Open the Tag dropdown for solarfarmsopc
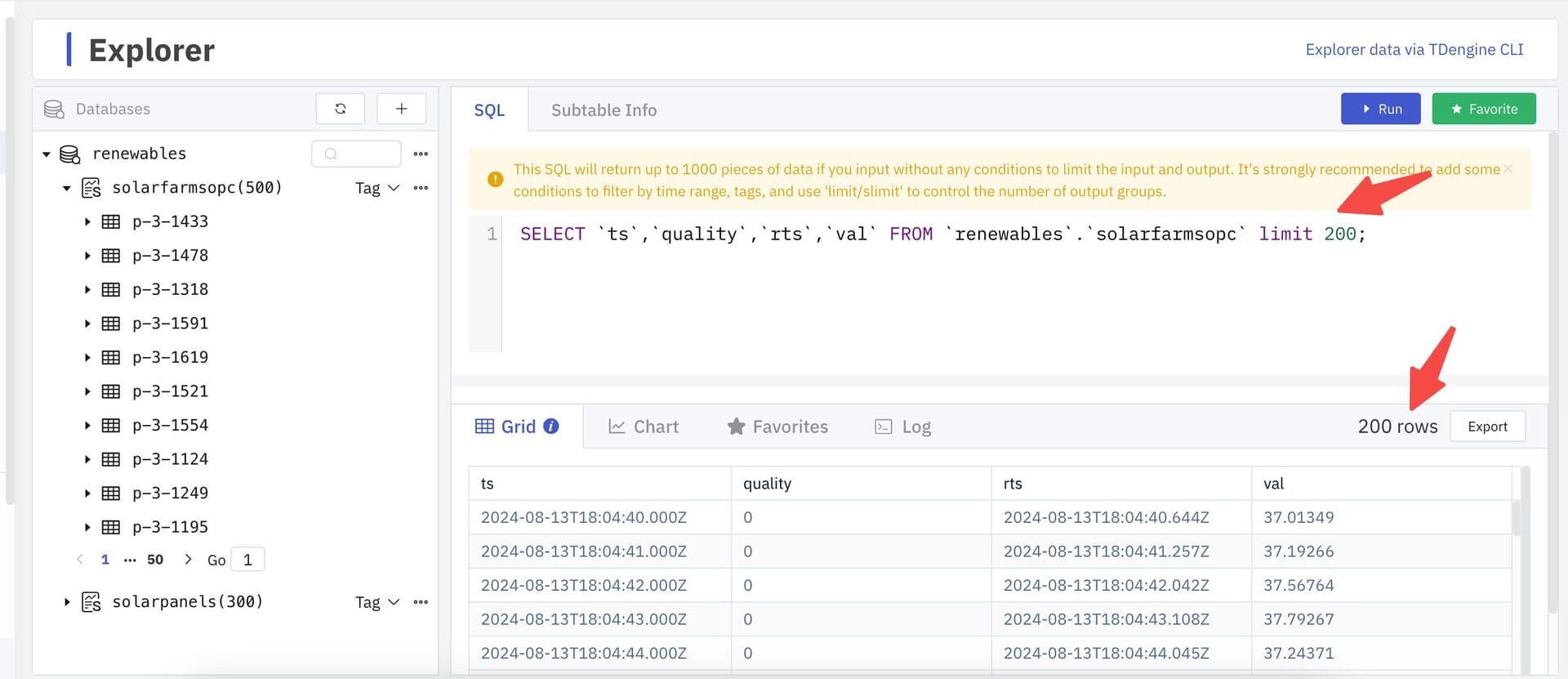 click(x=376, y=188)
